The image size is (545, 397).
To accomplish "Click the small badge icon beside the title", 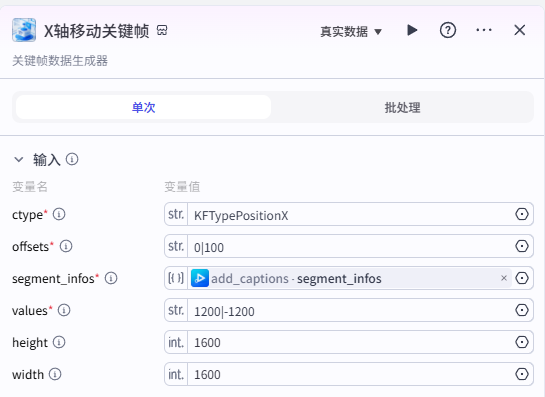I will point(162,30).
